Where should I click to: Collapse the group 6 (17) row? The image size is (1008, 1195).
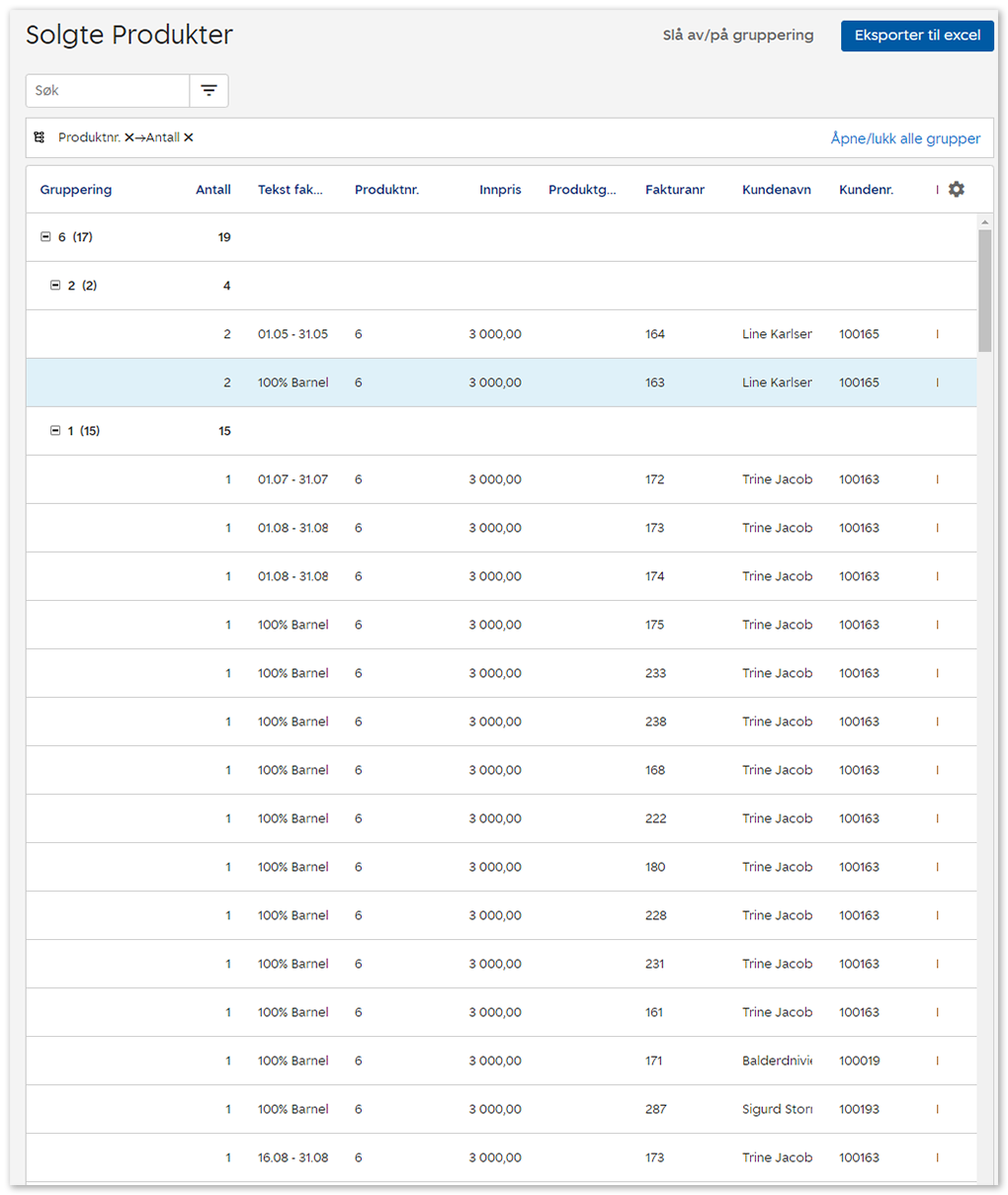(x=45, y=237)
